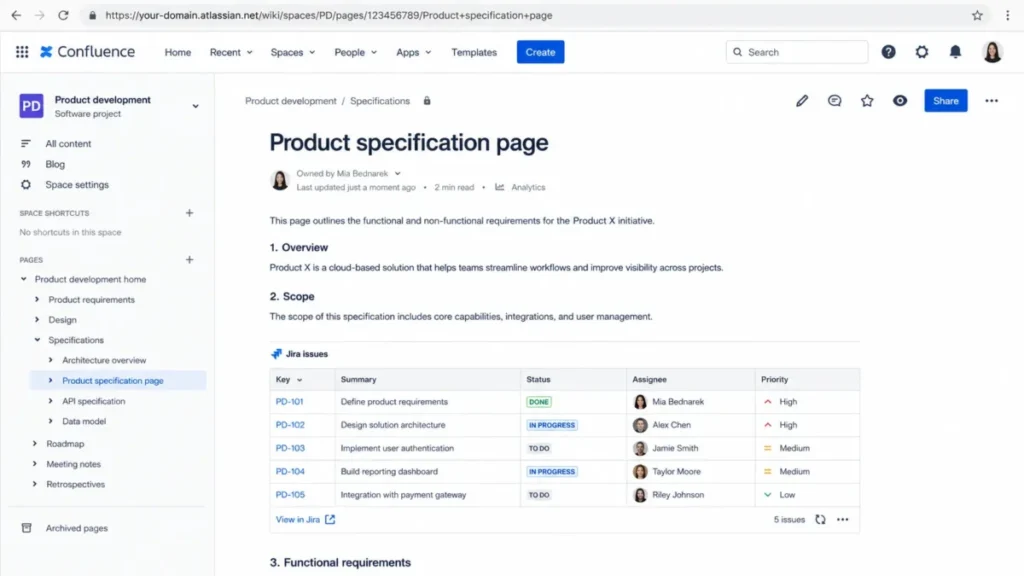Collapse the Product development home tree
This screenshot has width=1024, height=576.
(24, 279)
